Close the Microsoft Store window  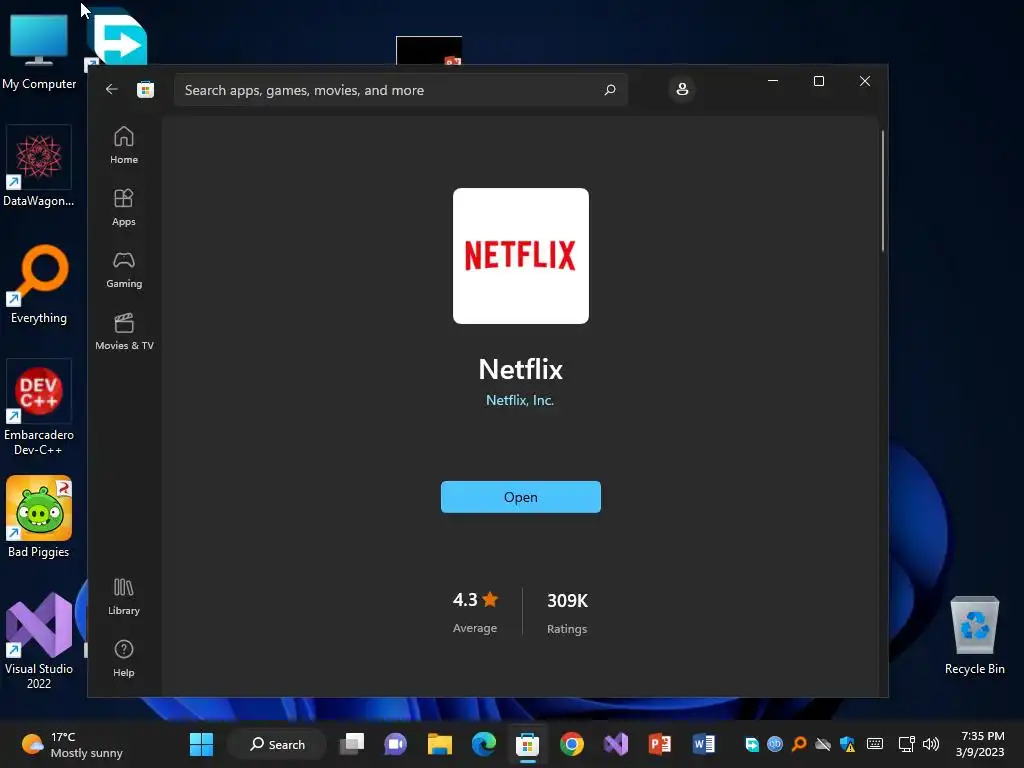coord(865,81)
